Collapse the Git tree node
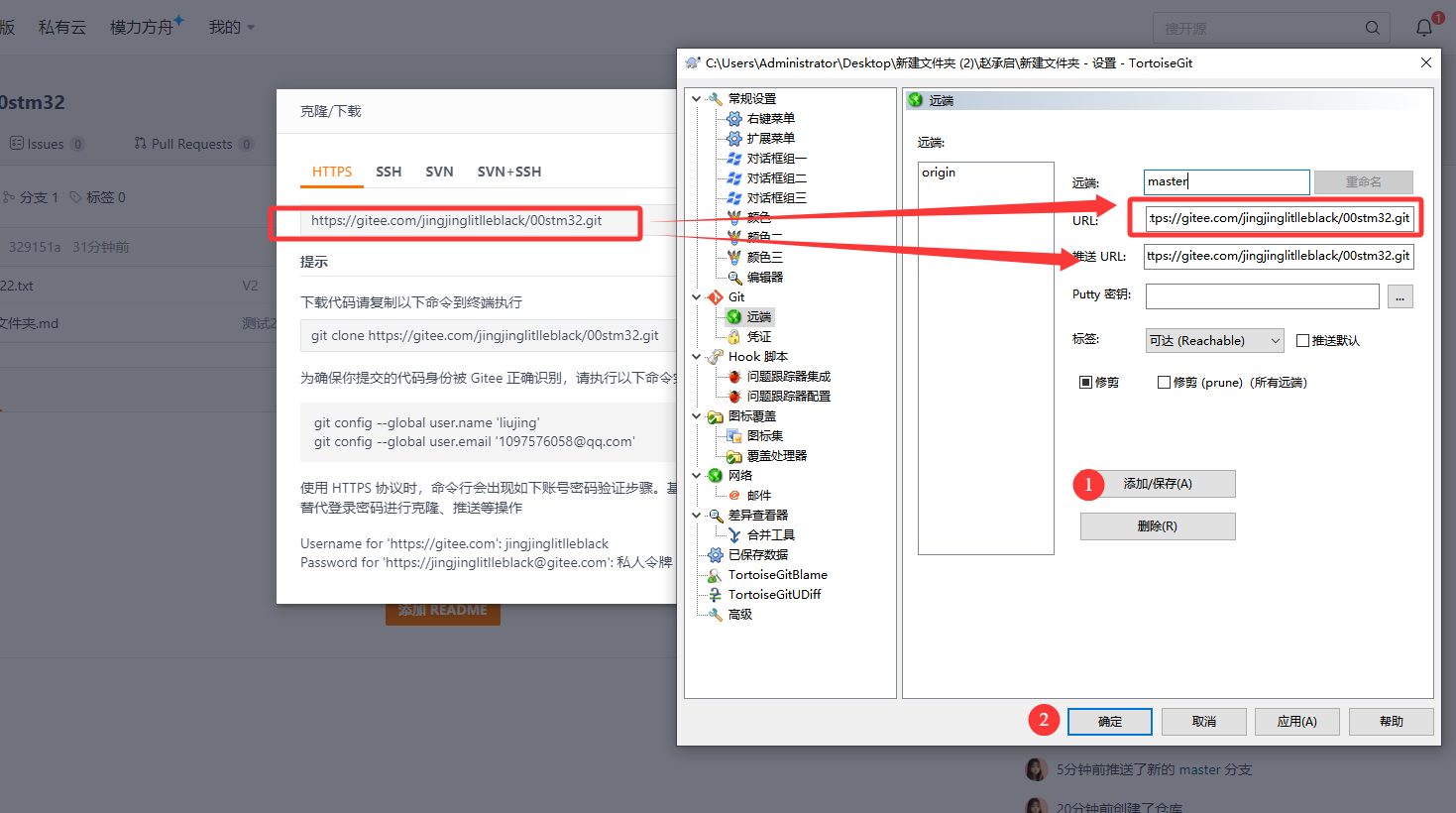The image size is (1456, 813). pyautogui.click(x=697, y=297)
